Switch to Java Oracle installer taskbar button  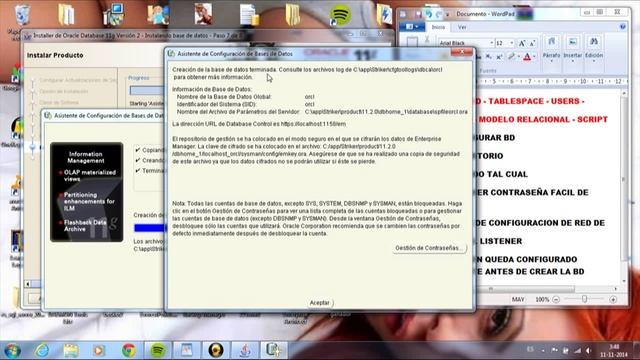coord(244,350)
